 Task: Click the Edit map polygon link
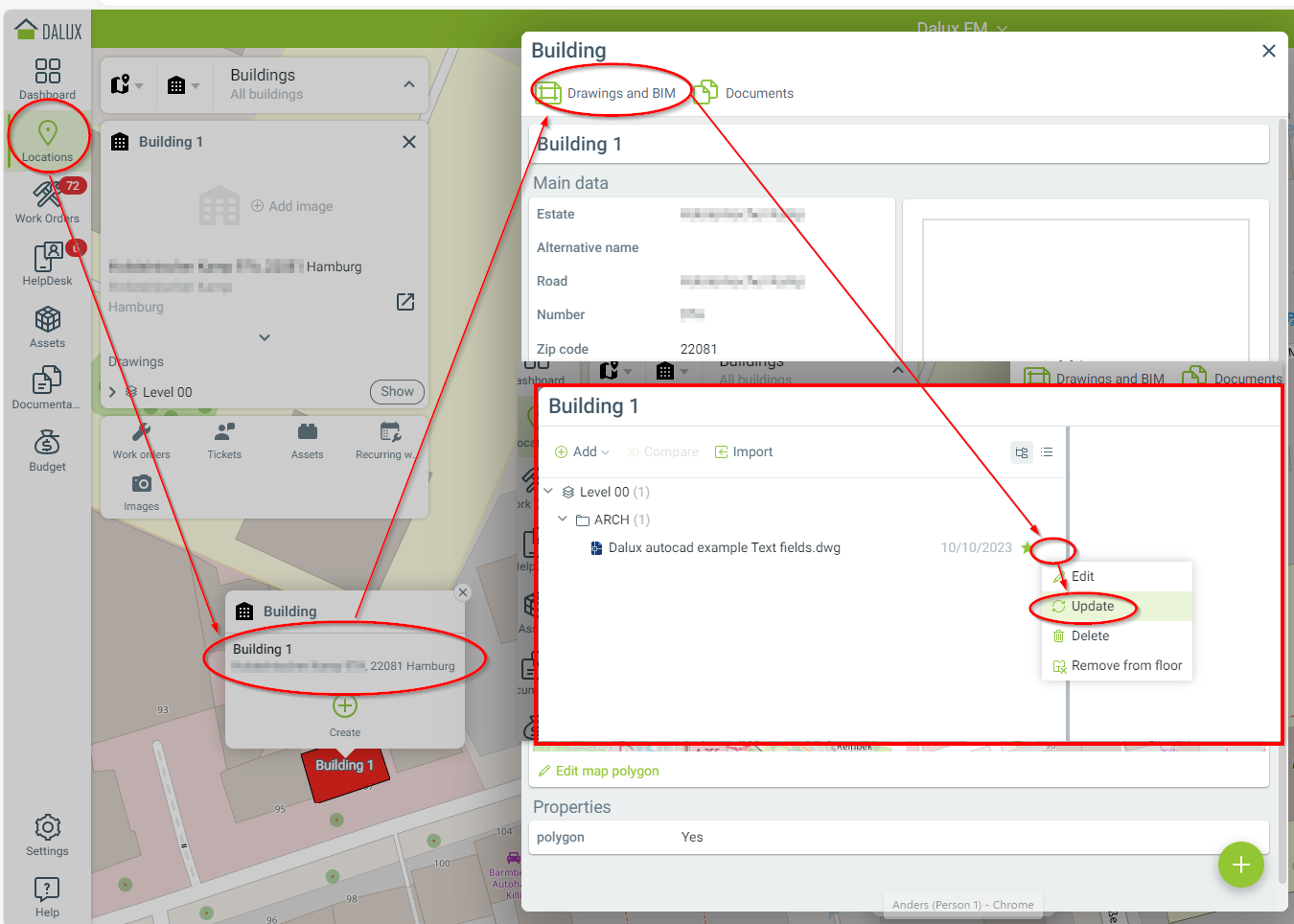point(607,771)
